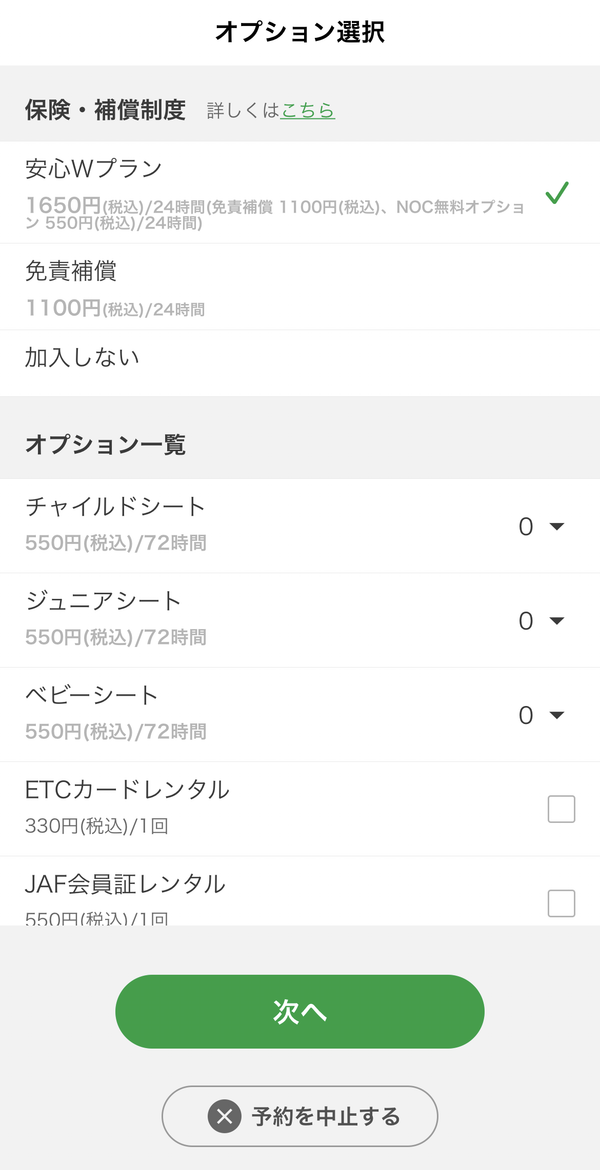This screenshot has height=1170, width=600.
Task: Select the 安心Wプラン insurance option
Action: 300,193
